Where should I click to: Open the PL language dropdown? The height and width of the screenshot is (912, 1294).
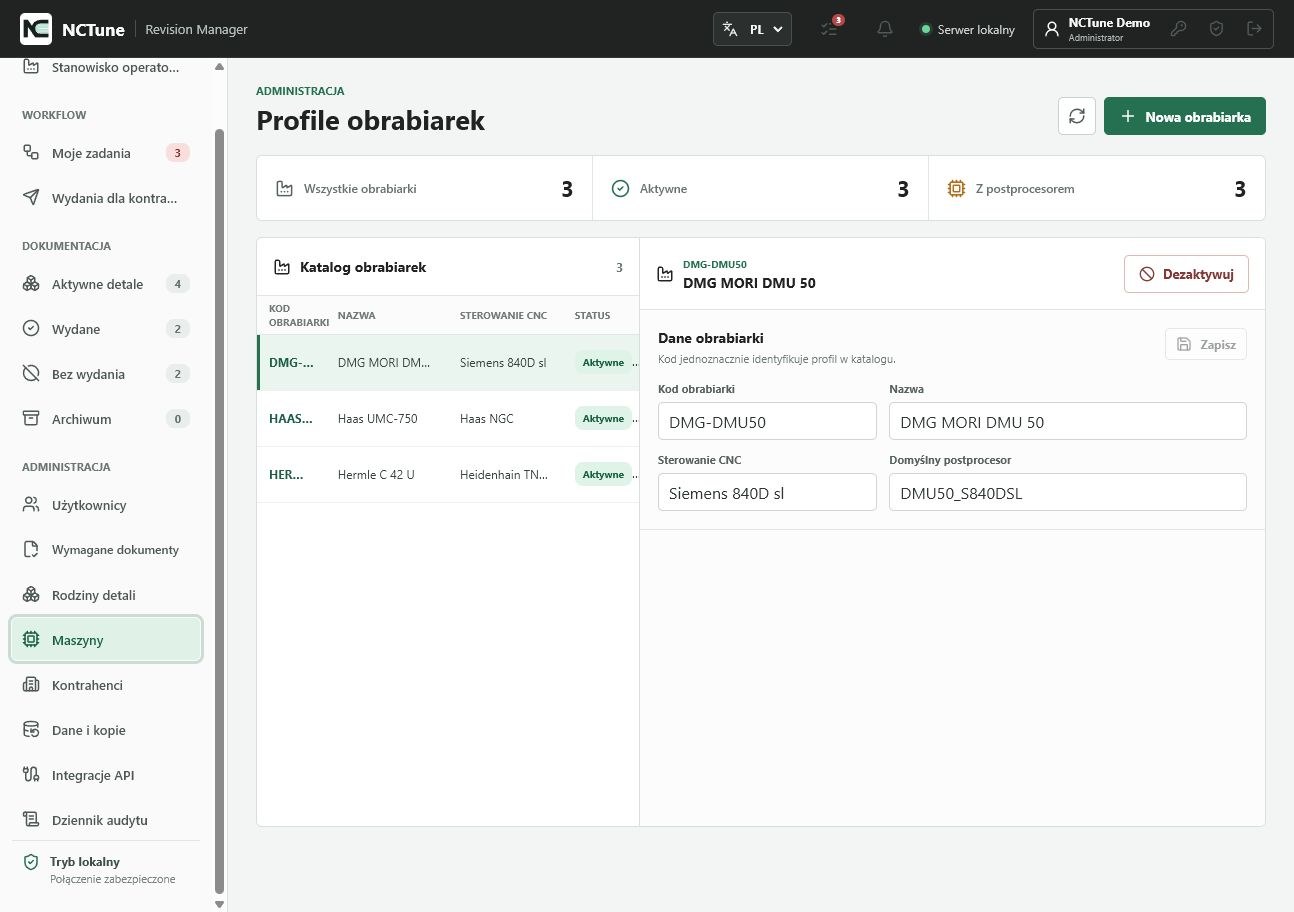pos(752,29)
